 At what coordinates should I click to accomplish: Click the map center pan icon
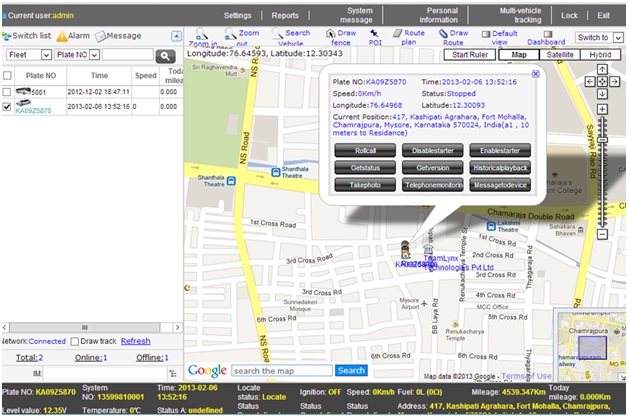pos(602,82)
